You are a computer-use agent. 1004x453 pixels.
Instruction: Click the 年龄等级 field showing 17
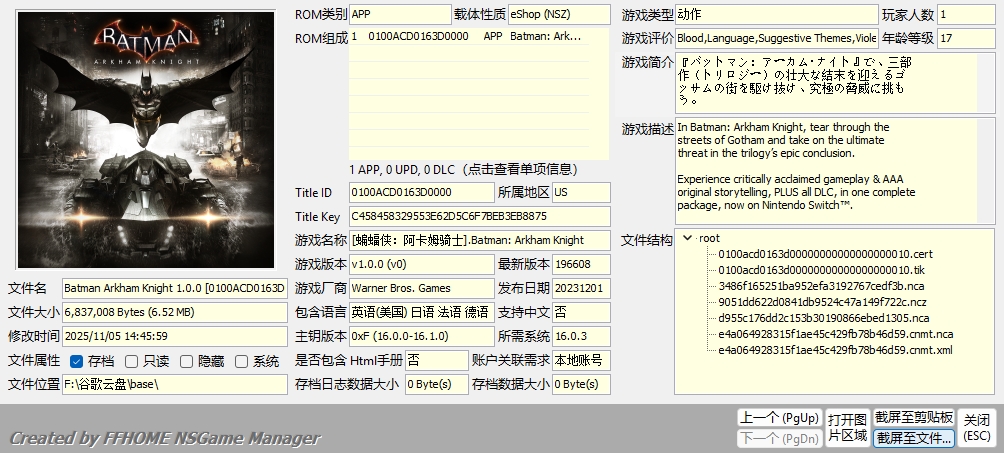tap(966, 38)
